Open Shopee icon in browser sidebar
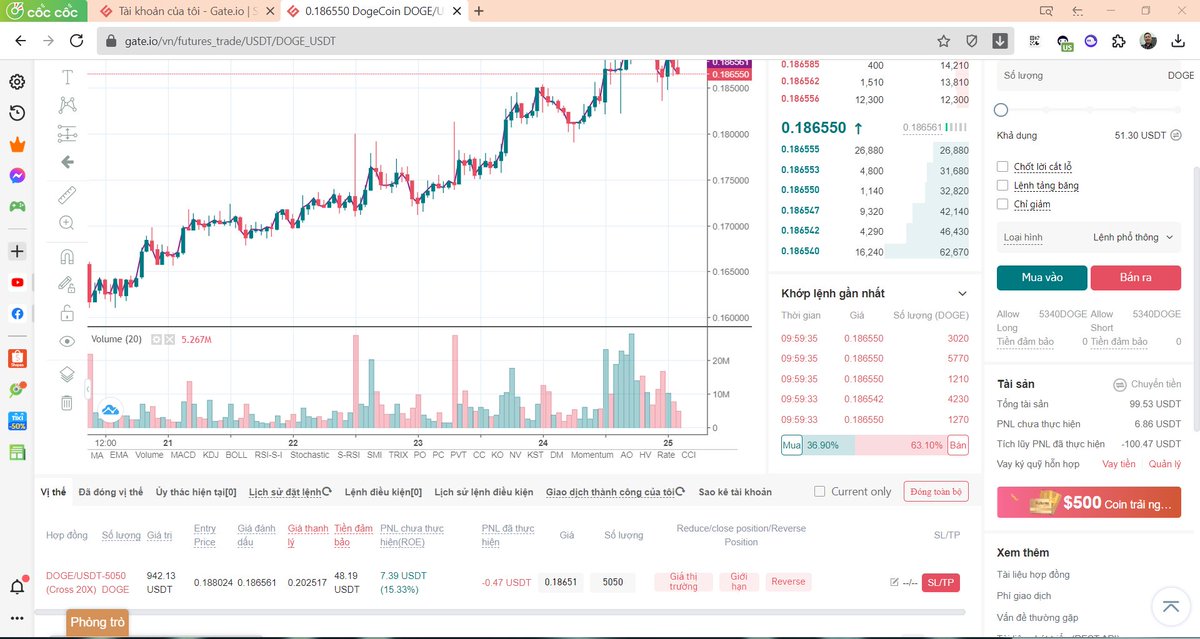The image size is (1200, 639). point(17,357)
